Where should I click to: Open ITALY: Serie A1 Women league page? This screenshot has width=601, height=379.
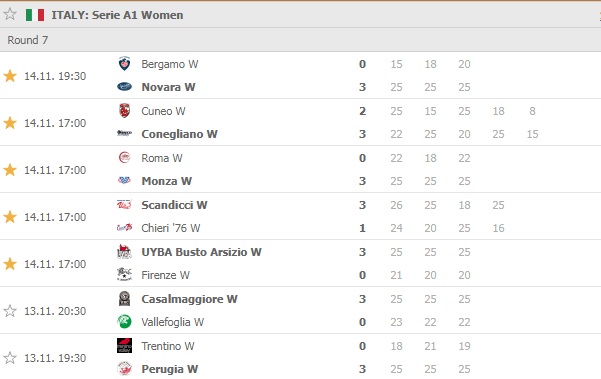coord(117,15)
